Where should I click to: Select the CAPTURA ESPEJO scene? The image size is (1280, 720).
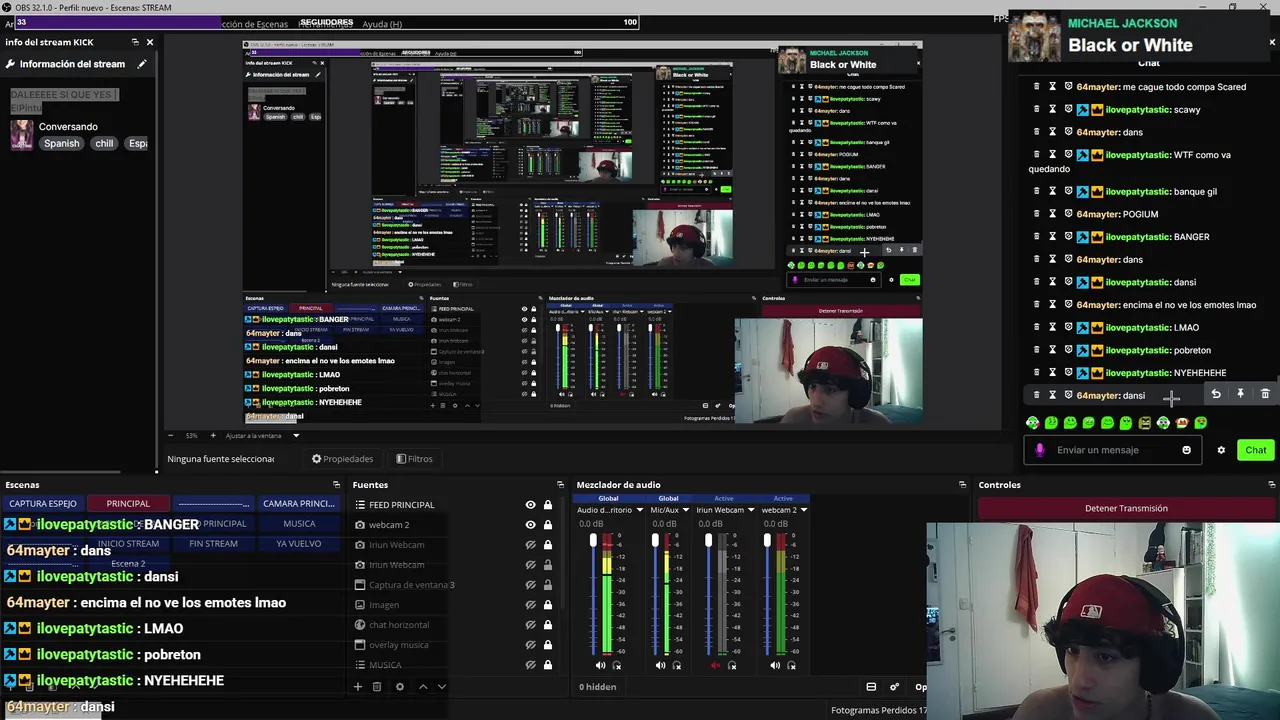pyautogui.click(x=43, y=504)
